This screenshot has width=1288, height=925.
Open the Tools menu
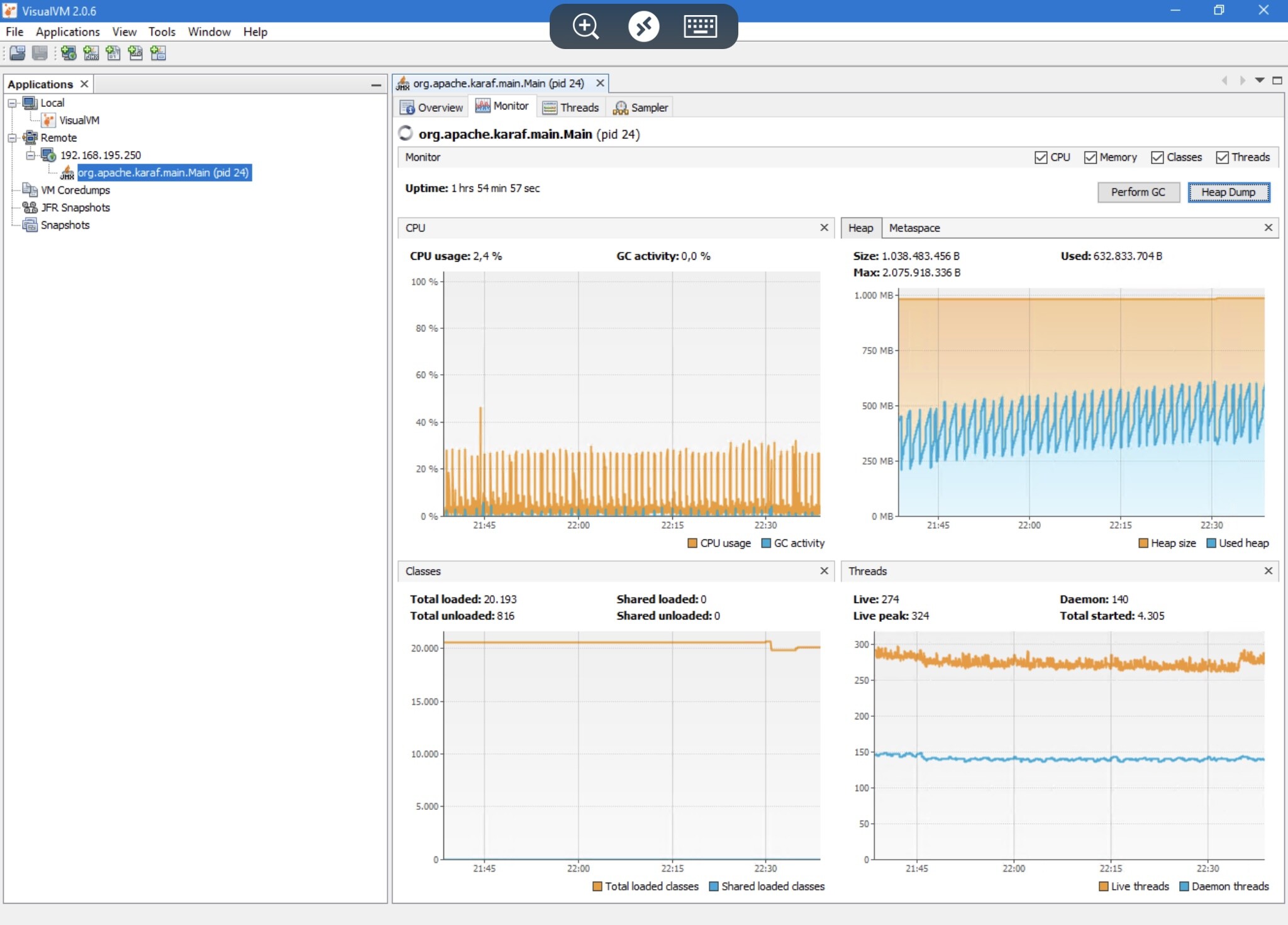pyautogui.click(x=162, y=32)
